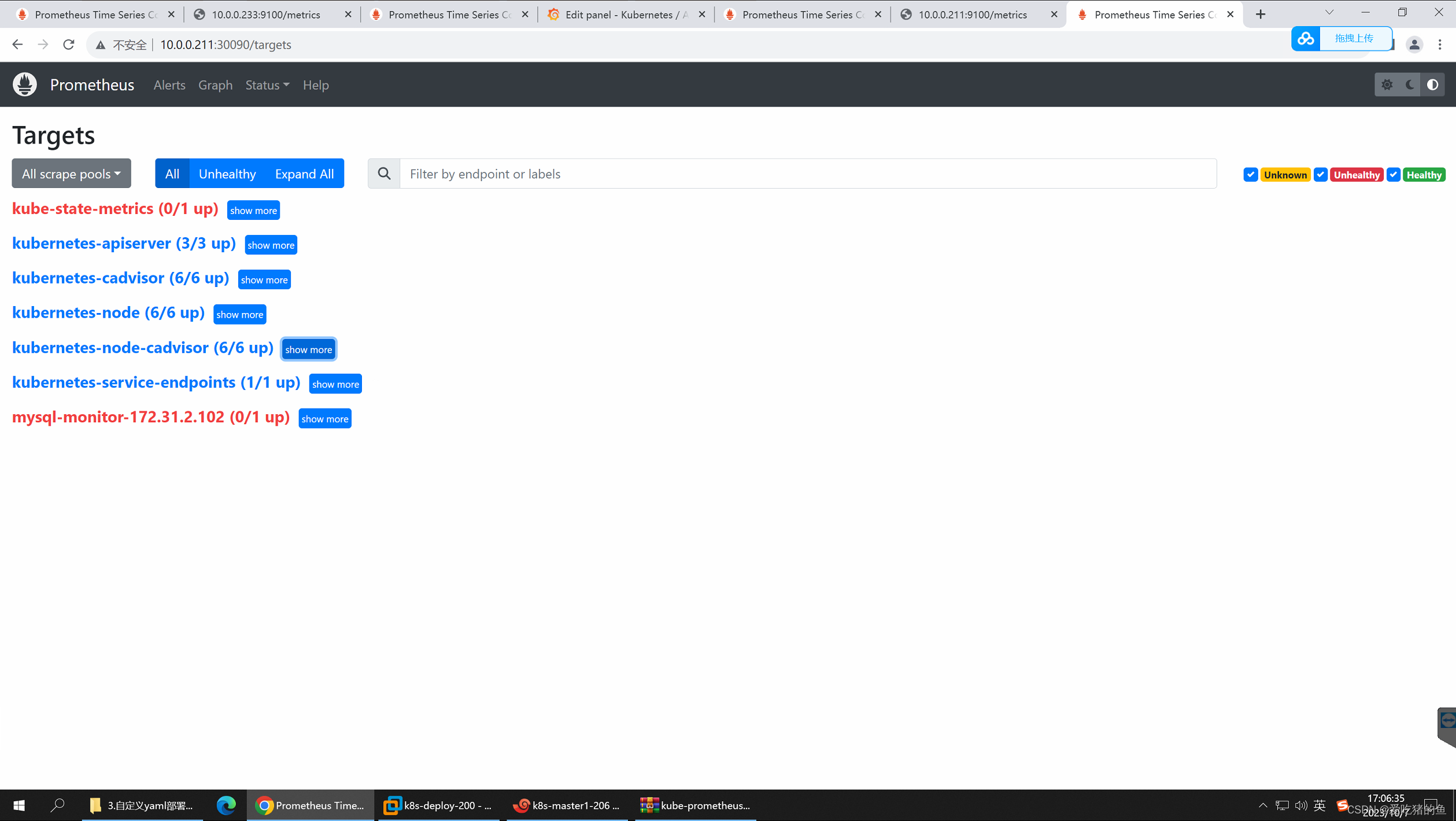Click the Healthy green badge label
This screenshot has height=821, width=1456.
coord(1424,175)
